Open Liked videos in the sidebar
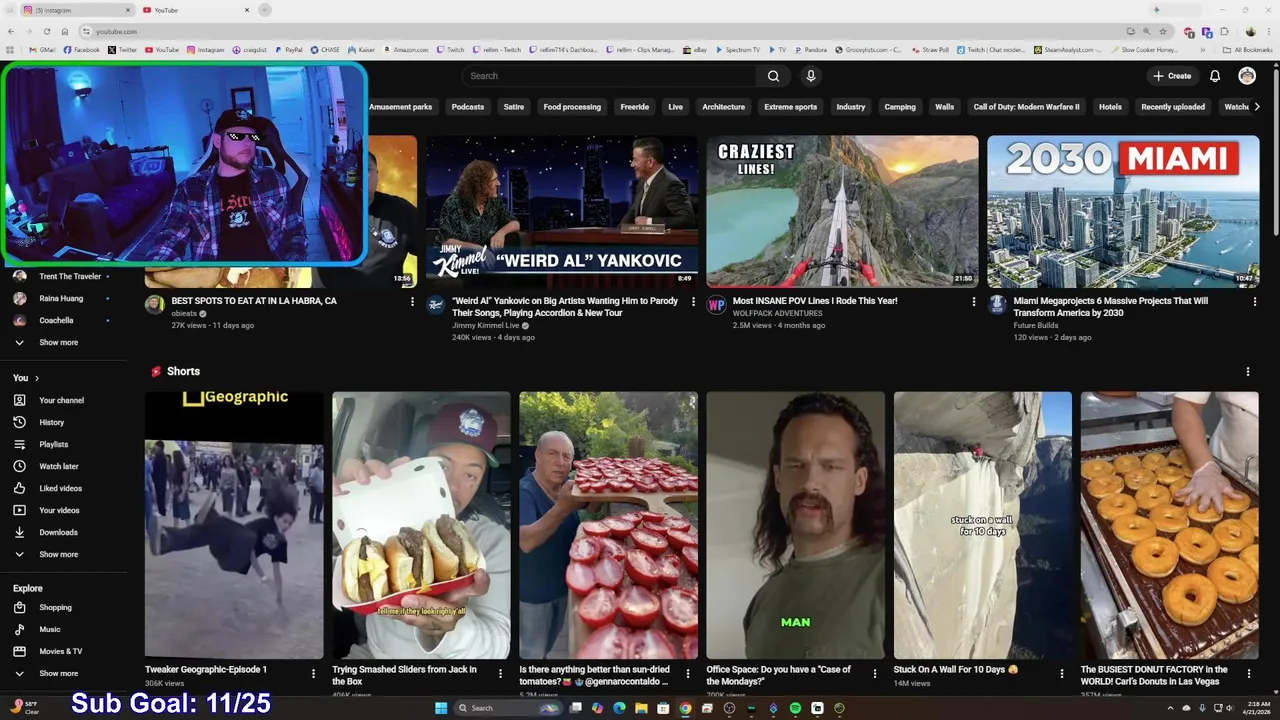Viewport: 1280px width, 720px height. [60, 488]
